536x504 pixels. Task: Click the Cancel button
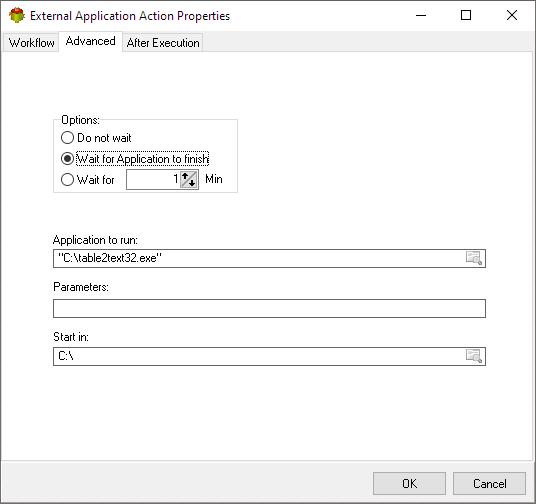coord(489,483)
